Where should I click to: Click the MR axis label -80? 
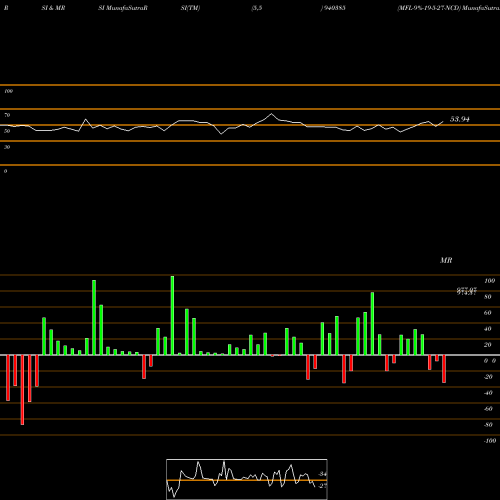point(488,425)
